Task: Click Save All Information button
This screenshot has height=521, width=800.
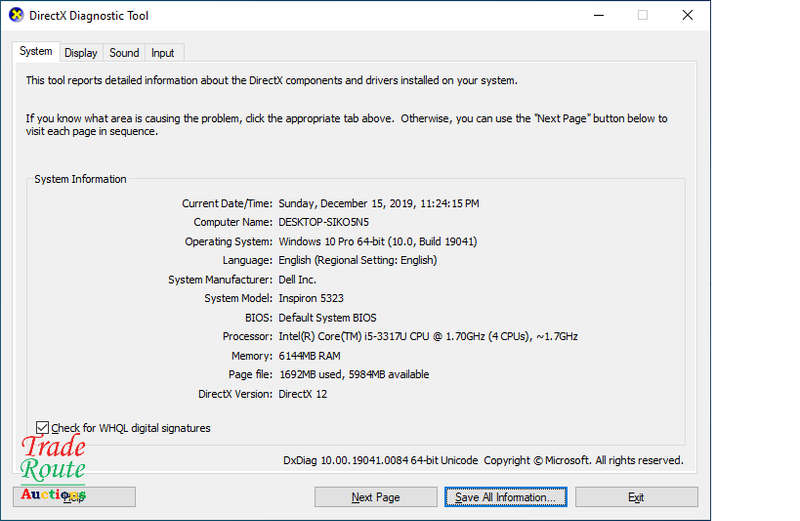Action: [506, 497]
